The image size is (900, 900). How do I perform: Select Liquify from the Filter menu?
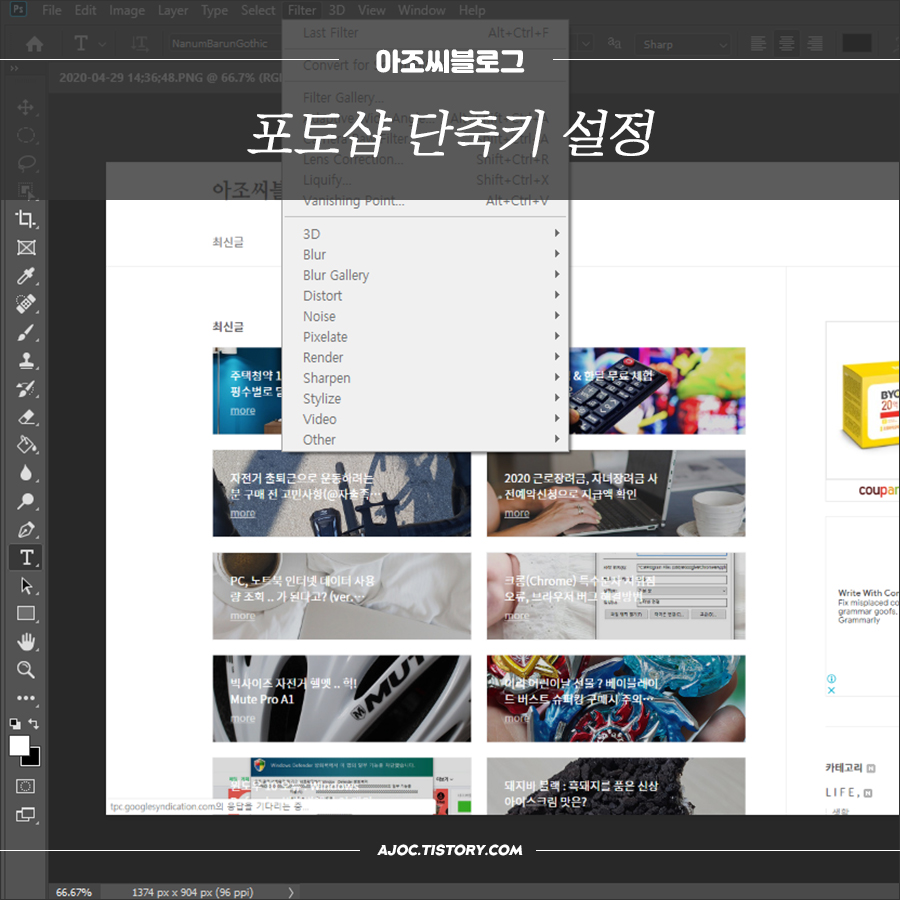(425, 180)
